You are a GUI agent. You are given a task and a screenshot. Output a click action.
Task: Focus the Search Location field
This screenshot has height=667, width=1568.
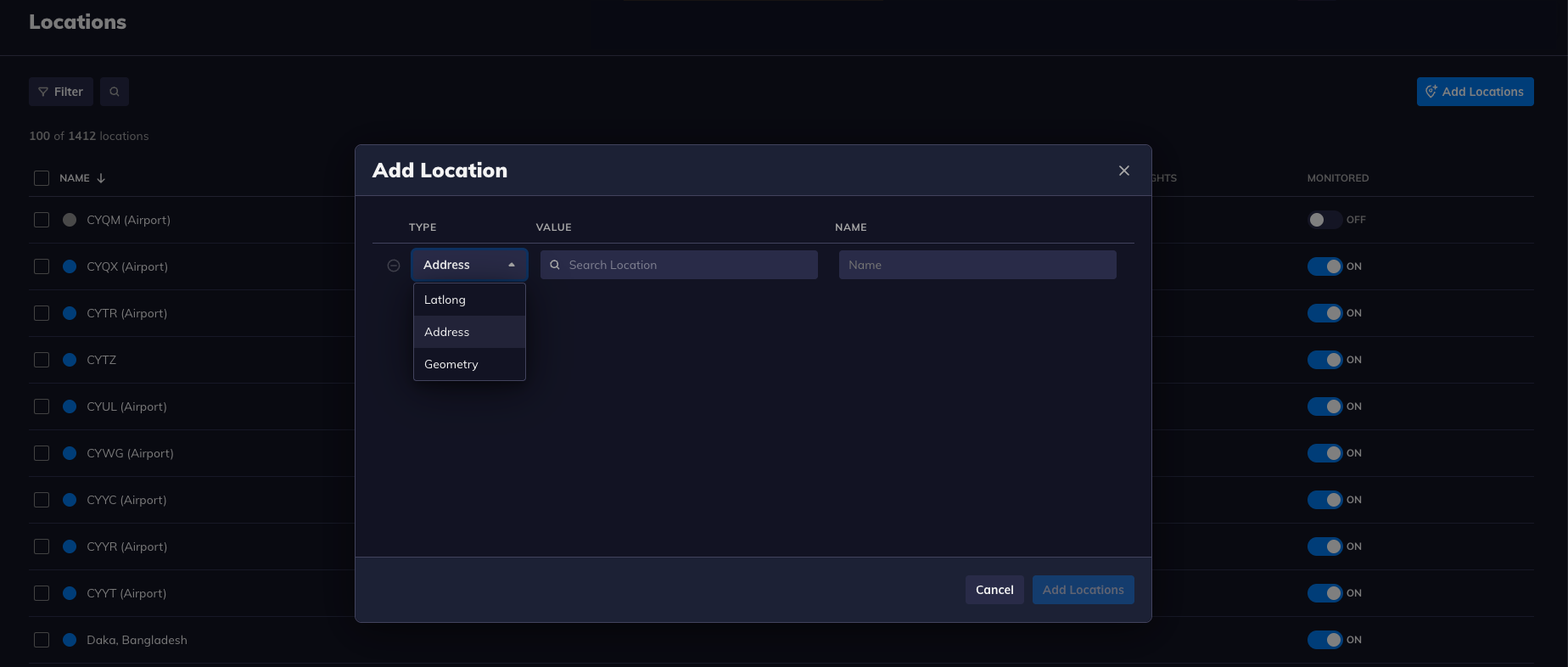(x=679, y=265)
